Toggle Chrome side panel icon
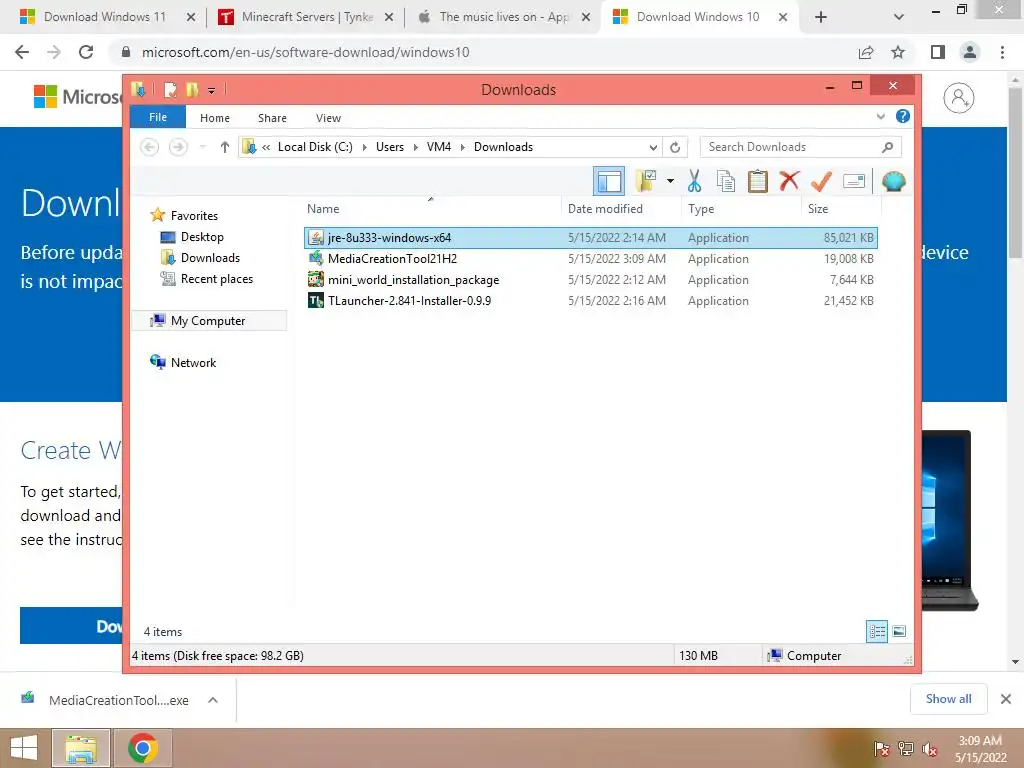Image resolution: width=1024 pixels, height=768 pixels. (x=938, y=52)
